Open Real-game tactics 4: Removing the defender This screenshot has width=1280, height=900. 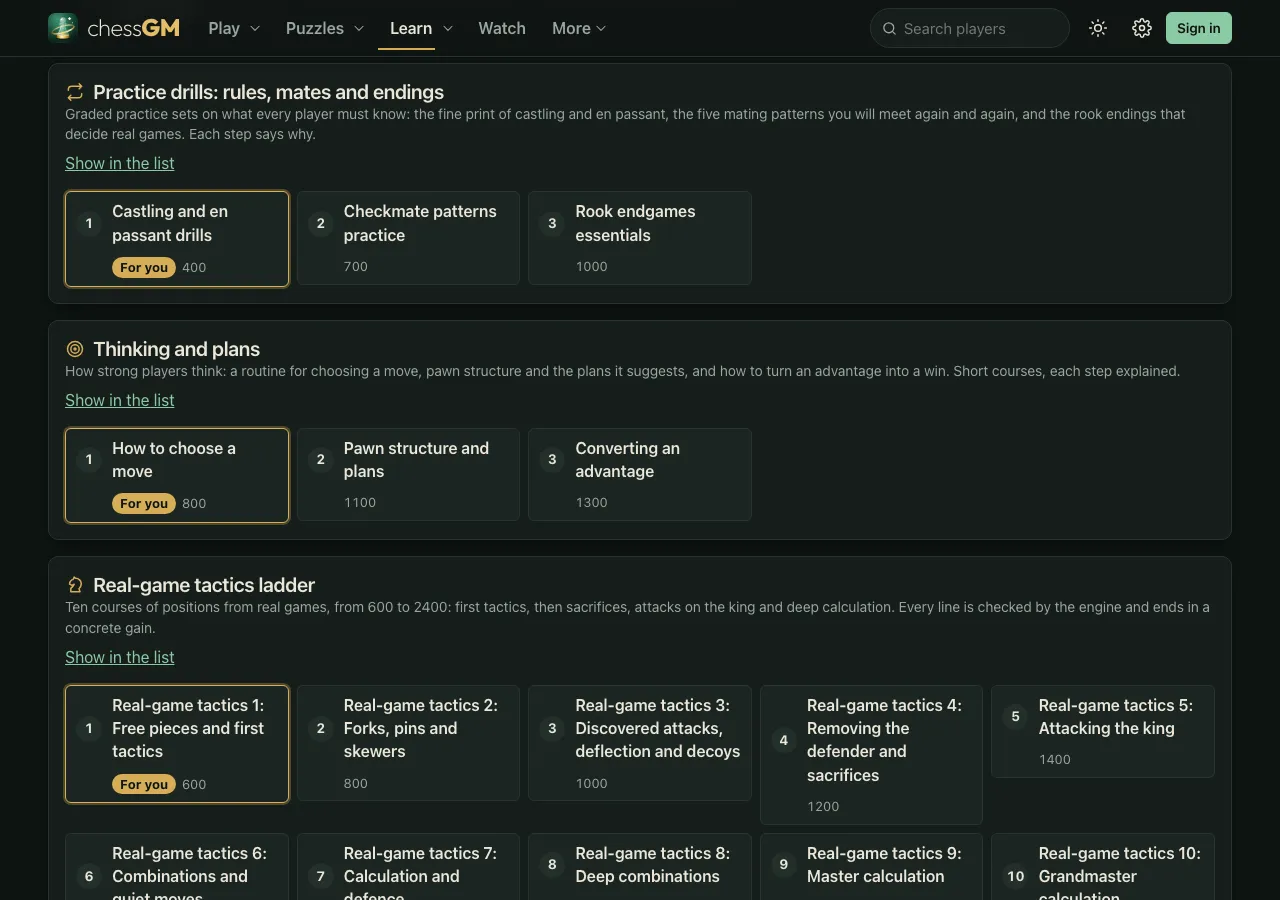[x=871, y=755]
